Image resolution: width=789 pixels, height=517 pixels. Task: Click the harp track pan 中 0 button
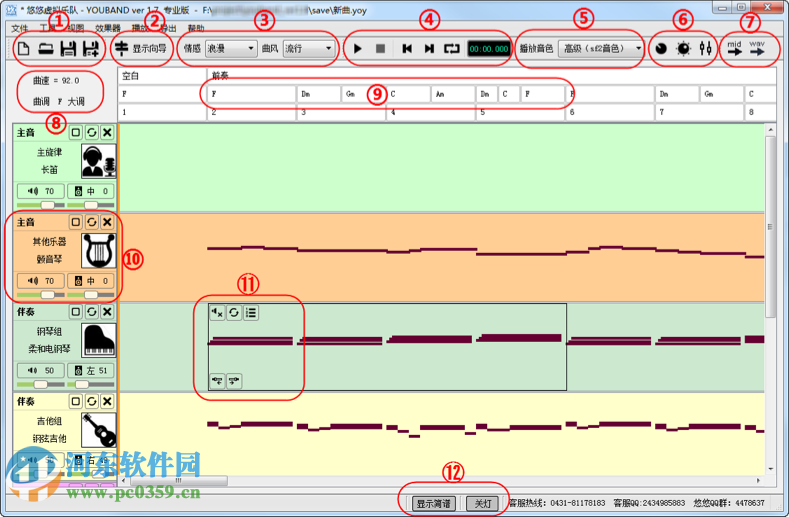(91, 281)
